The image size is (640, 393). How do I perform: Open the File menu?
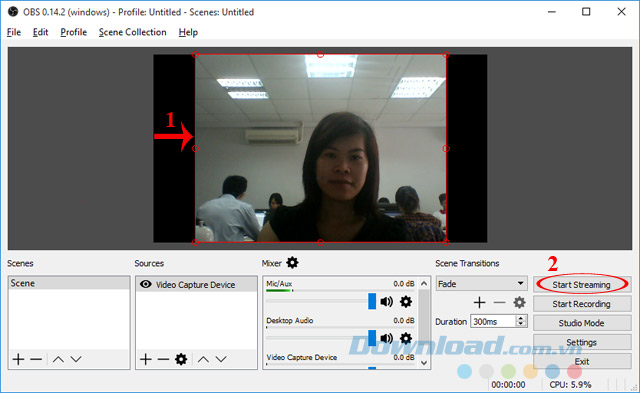coord(13,32)
